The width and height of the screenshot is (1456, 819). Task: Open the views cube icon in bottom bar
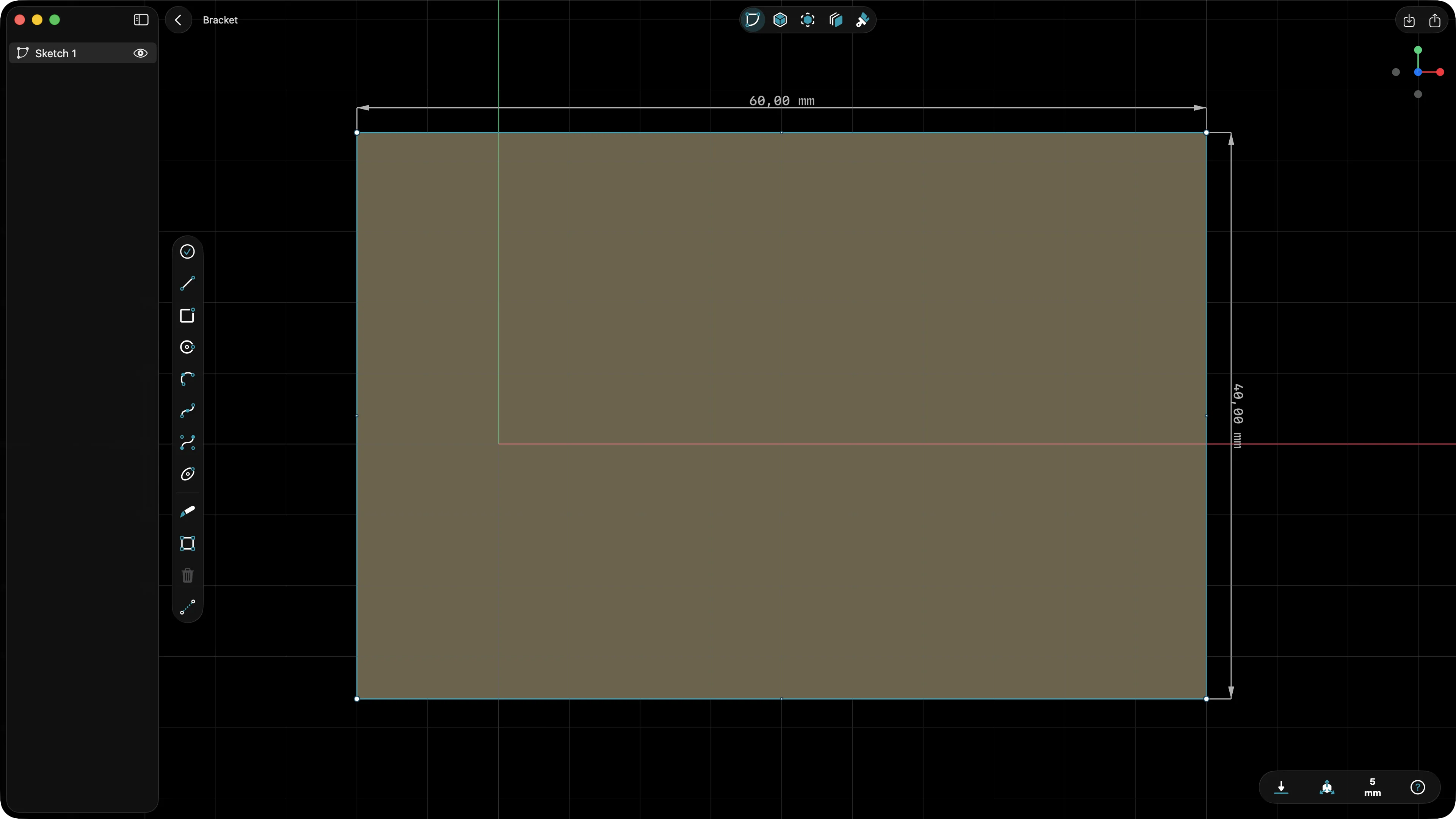pyautogui.click(x=1327, y=787)
